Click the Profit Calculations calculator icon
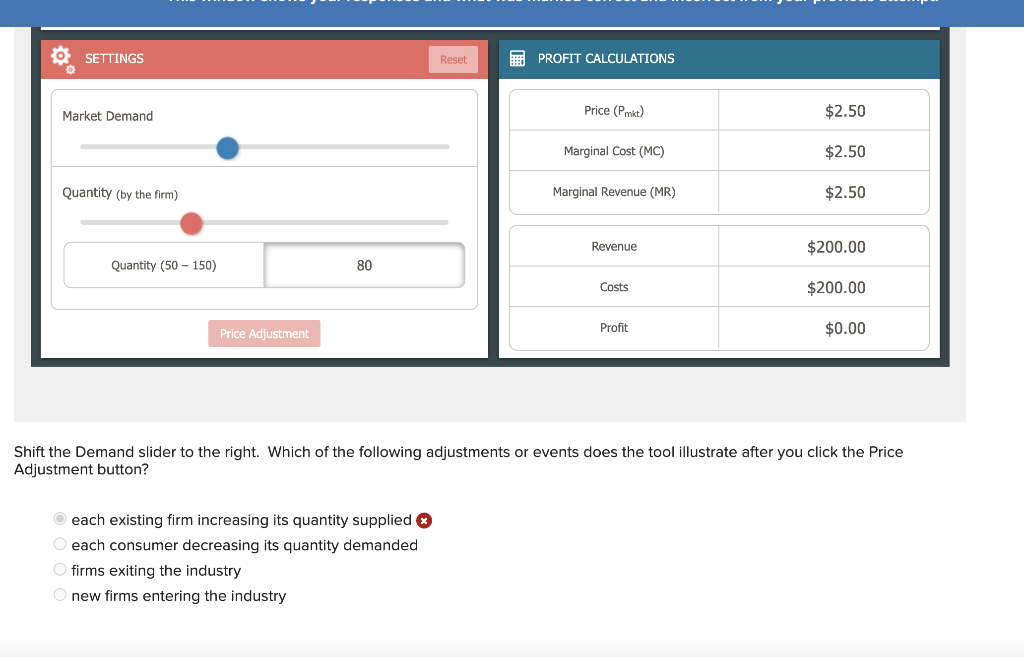The width and height of the screenshot is (1024, 657). click(517, 59)
